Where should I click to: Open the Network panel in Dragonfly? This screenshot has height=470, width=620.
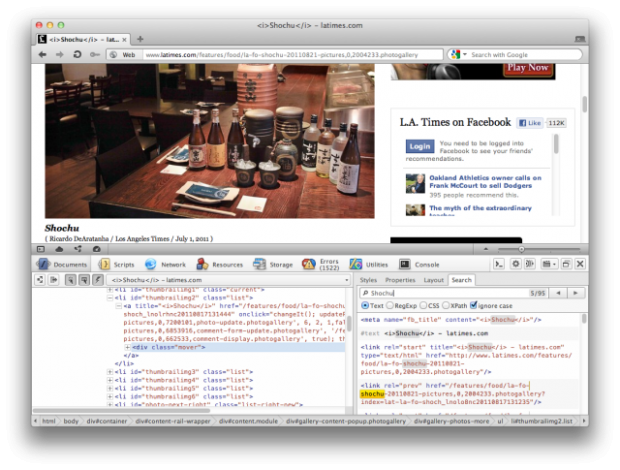165,264
